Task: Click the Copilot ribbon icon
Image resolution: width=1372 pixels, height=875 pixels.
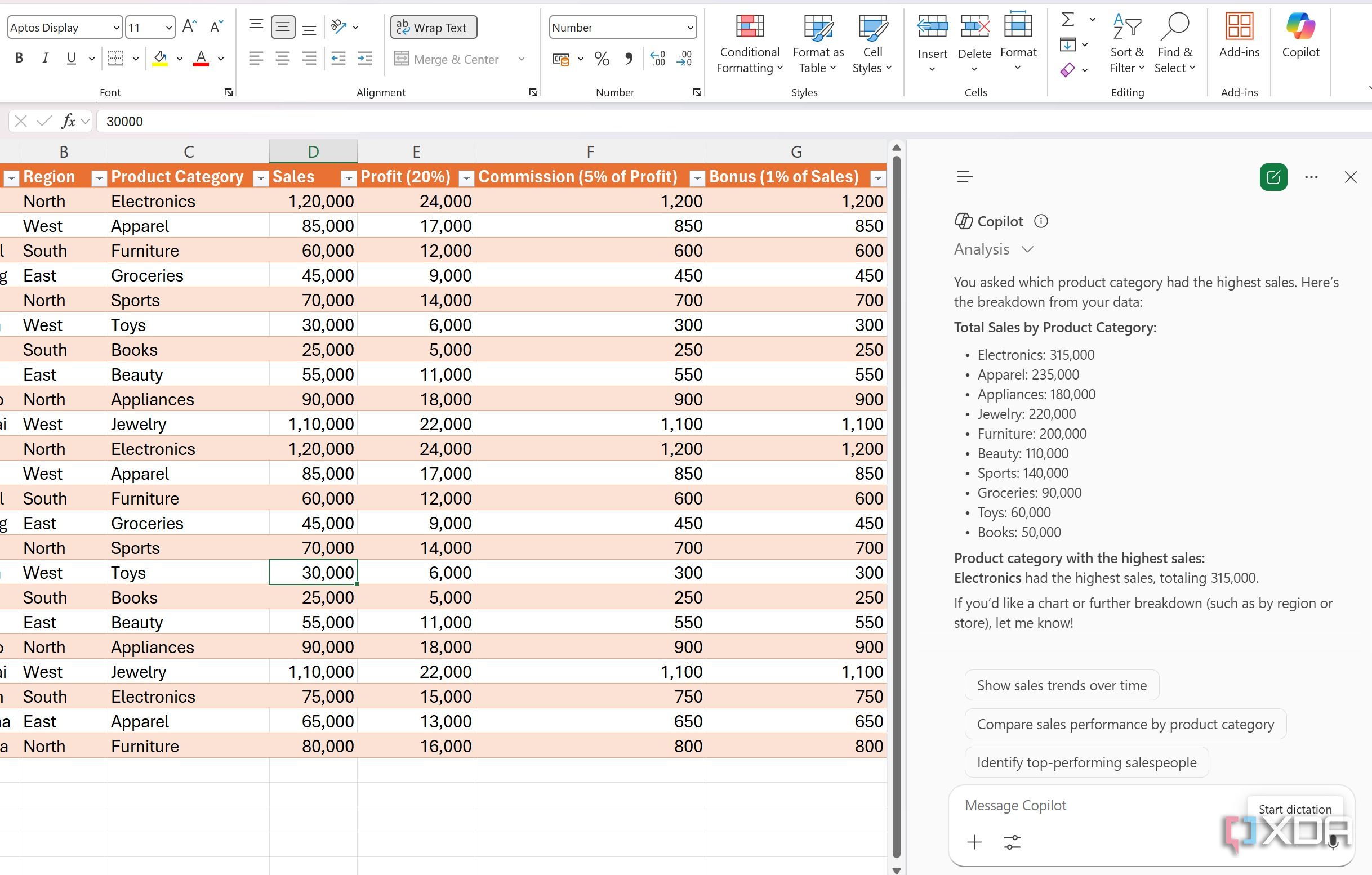Action: (1301, 35)
